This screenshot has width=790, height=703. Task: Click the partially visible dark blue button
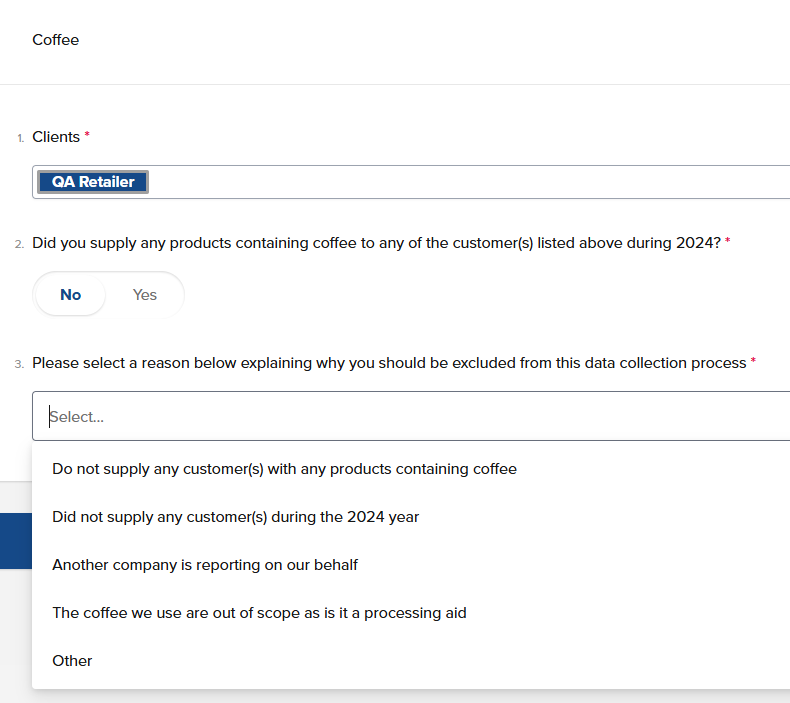tap(16, 541)
